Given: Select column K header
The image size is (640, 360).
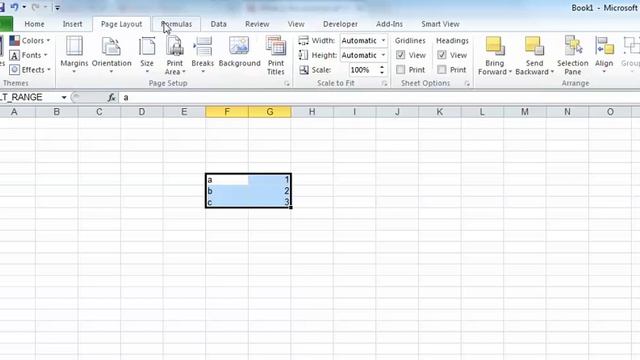Looking at the screenshot, I should (440, 112).
